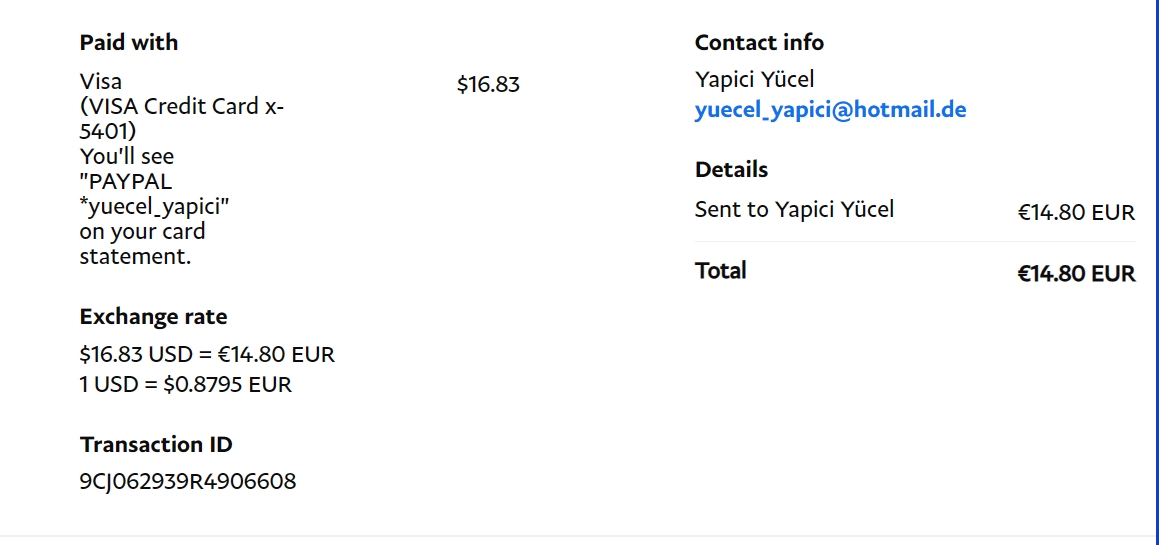
Task: Click the Sent to Yapici Yücel label
Action: pyautogui.click(x=794, y=210)
